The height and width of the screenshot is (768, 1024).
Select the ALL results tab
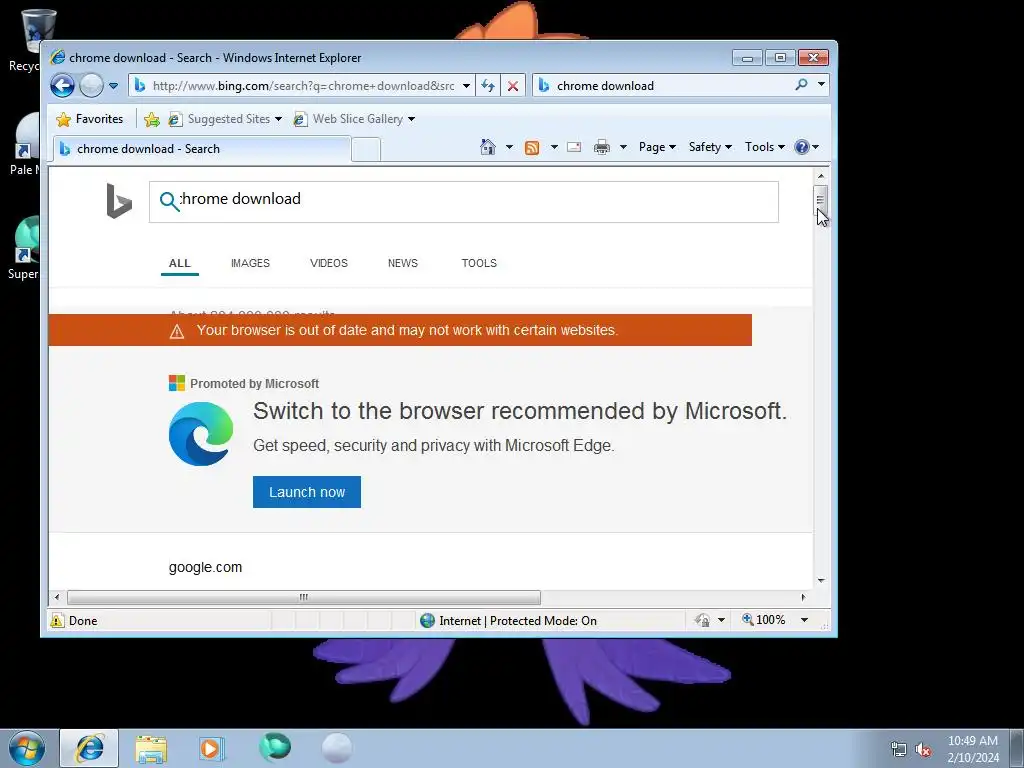[x=180, y=263]
